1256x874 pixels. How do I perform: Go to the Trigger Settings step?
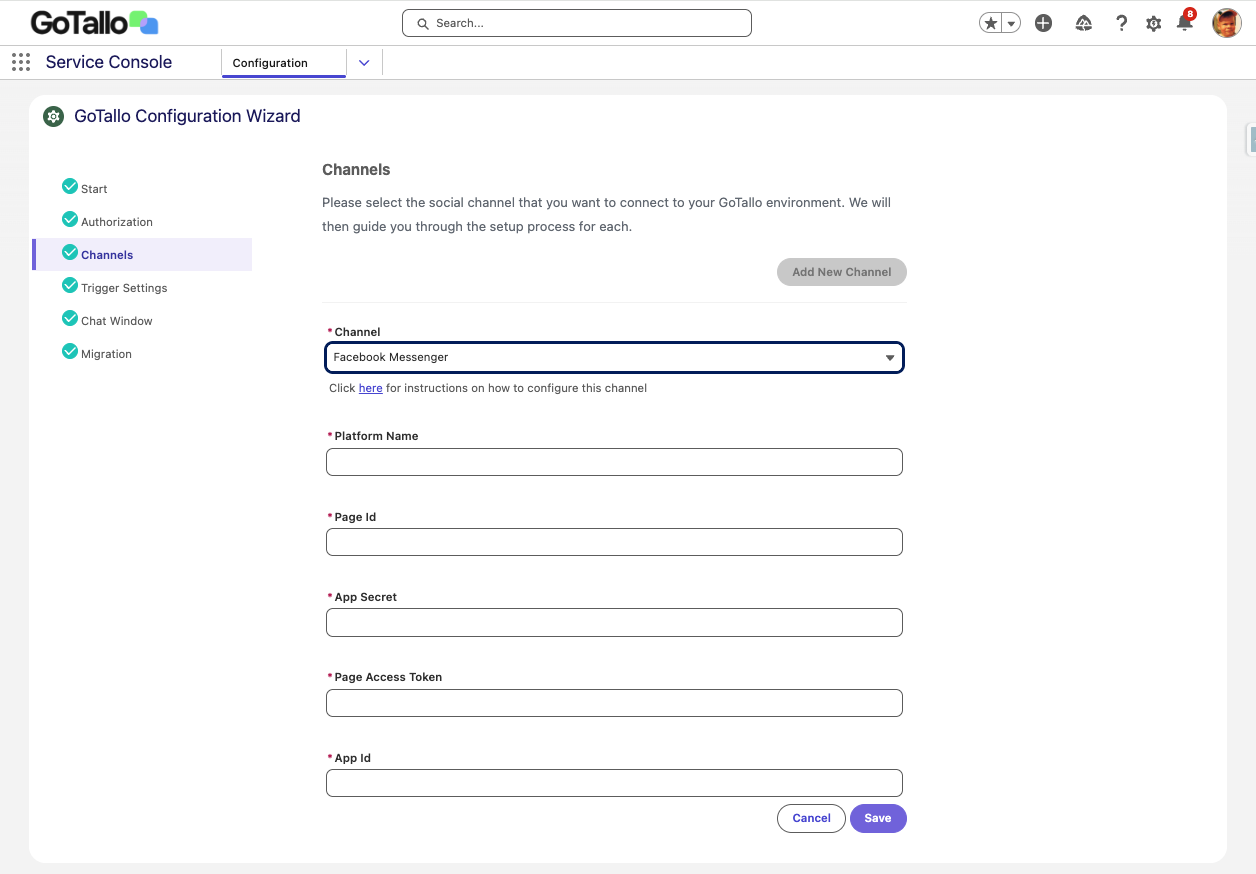click(124, 288)
